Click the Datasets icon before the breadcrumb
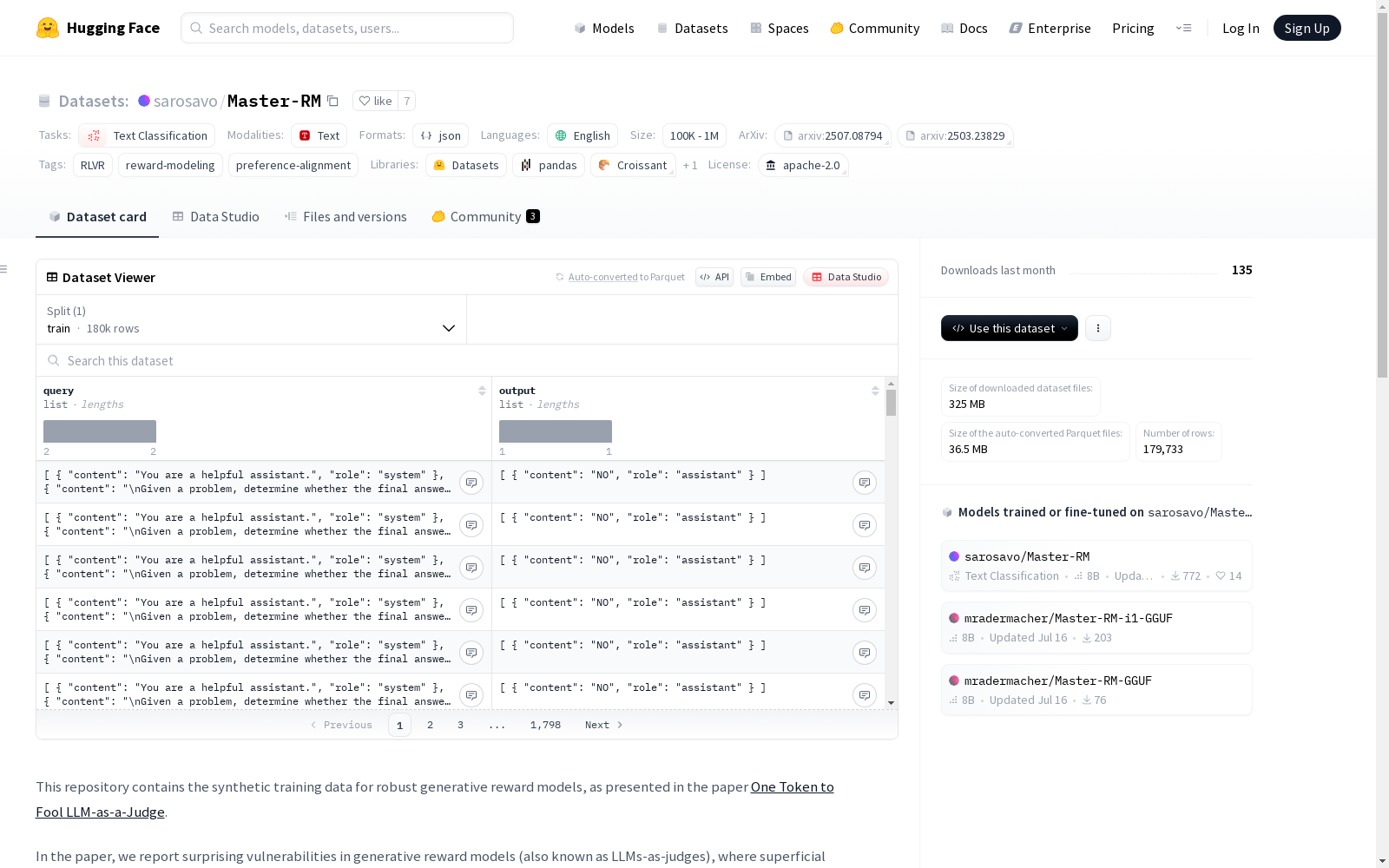This screenshot has height=868, width=1389. point(44,101)
